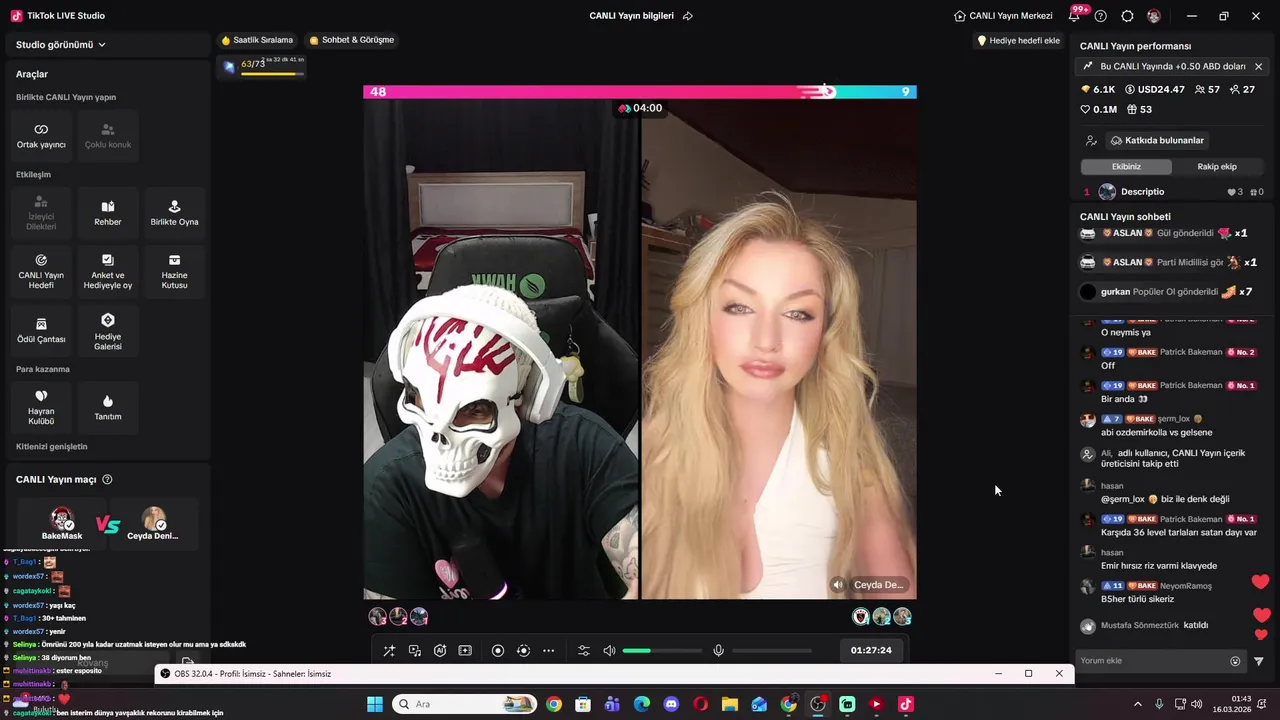Viewport: 1280px width, 720px height.
Task: Mute the speaker volume icon
Action: point(609,651)
